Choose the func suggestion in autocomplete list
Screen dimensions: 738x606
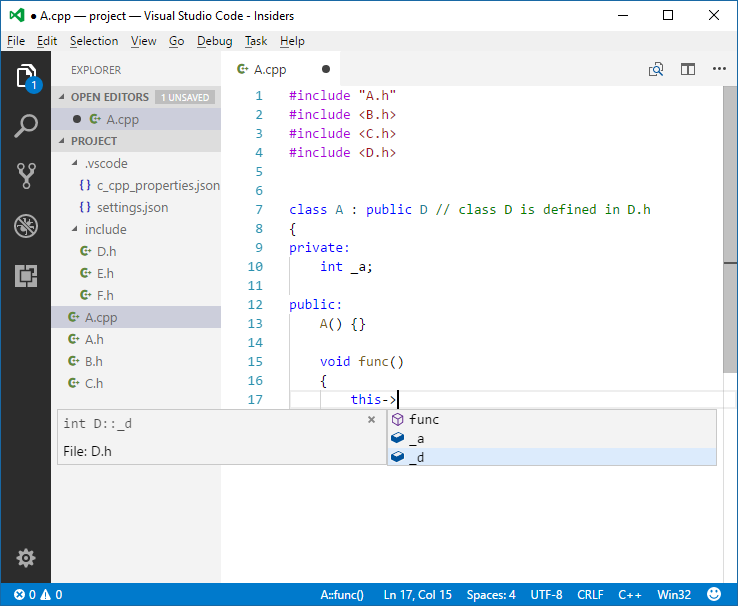pyautogui.click(x=424, y=419)
